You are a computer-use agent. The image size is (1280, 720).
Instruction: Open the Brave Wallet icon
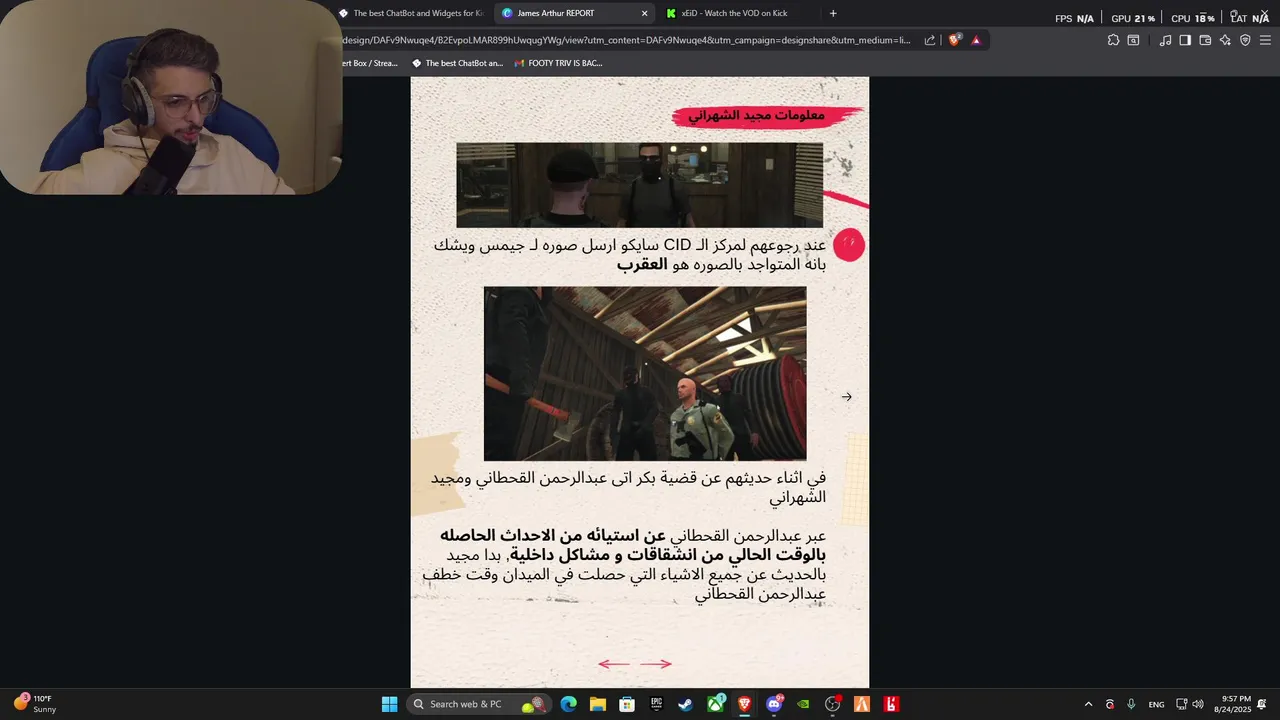[x=1205, y=40]
